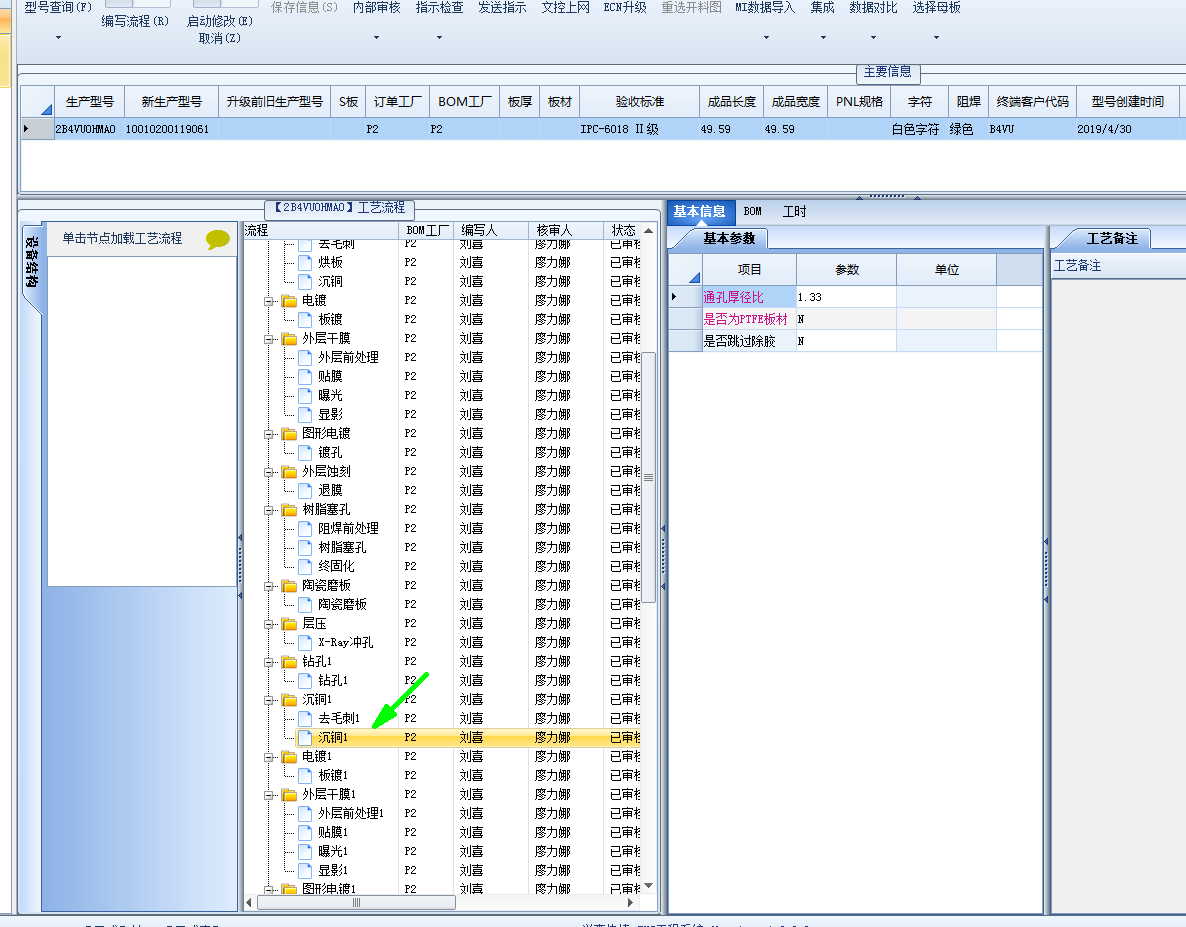Click the horizontal scrollbar thumb under process tree
Viewport: 1186px width, 927px height.
[x=356, y=902]
